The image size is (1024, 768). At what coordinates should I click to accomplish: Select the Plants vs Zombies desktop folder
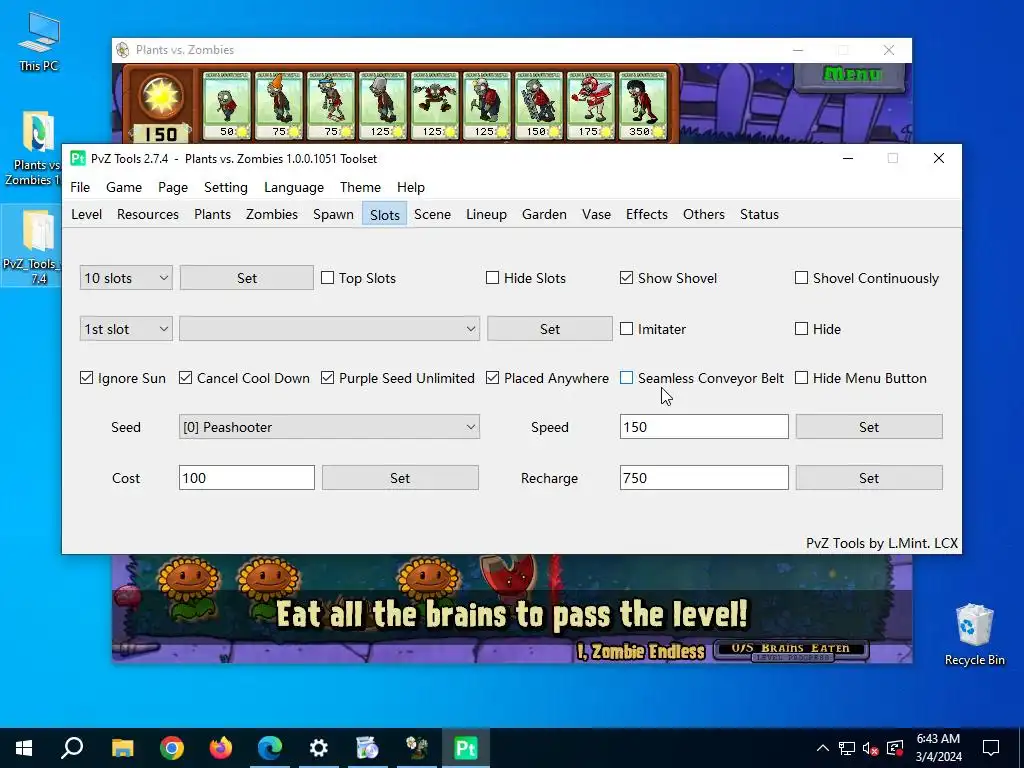pyautogui.click(x=37, y=149)
